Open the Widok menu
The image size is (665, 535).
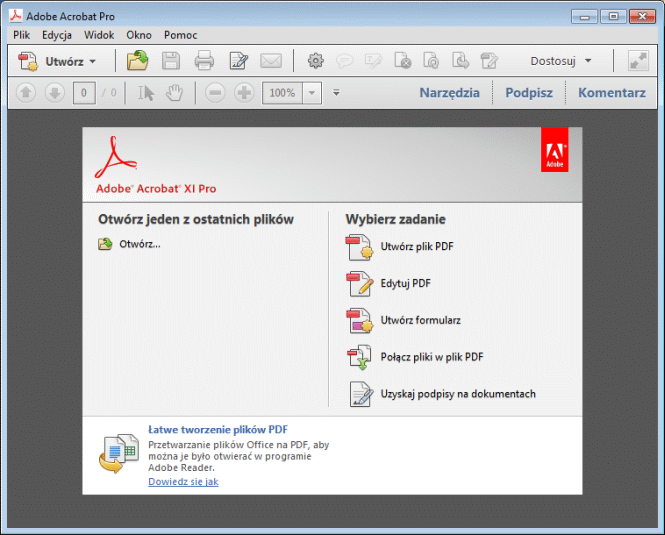99,35
